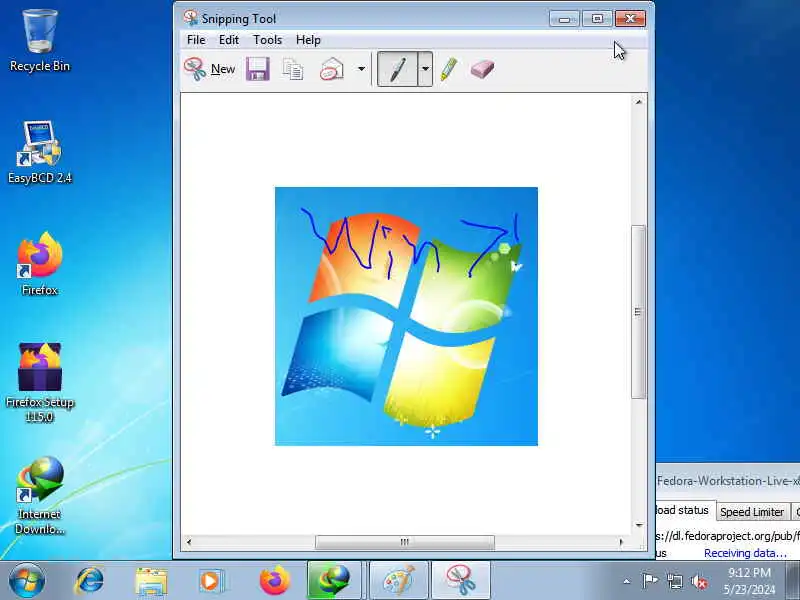Image resolution: width=800 pixels, height=600 pixels.
Task: Select the Recycle Bin desktop icon
Action: point(40,41)
